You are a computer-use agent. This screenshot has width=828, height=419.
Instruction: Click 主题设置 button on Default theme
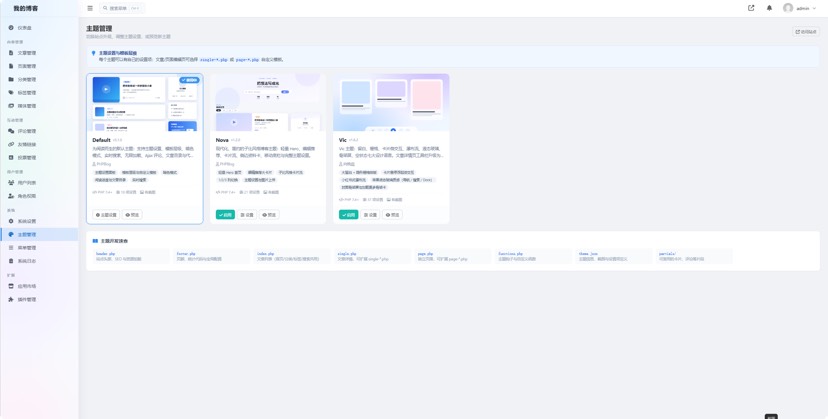click(x=106, y=215)
